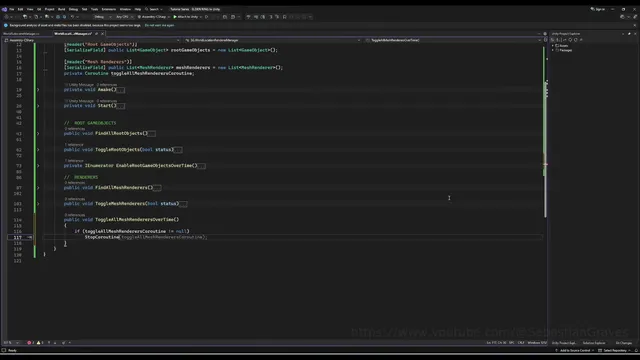Close the Unity Project Explorer panel
The height and width of the screenshot is (360, 640).
coord(635,34)
